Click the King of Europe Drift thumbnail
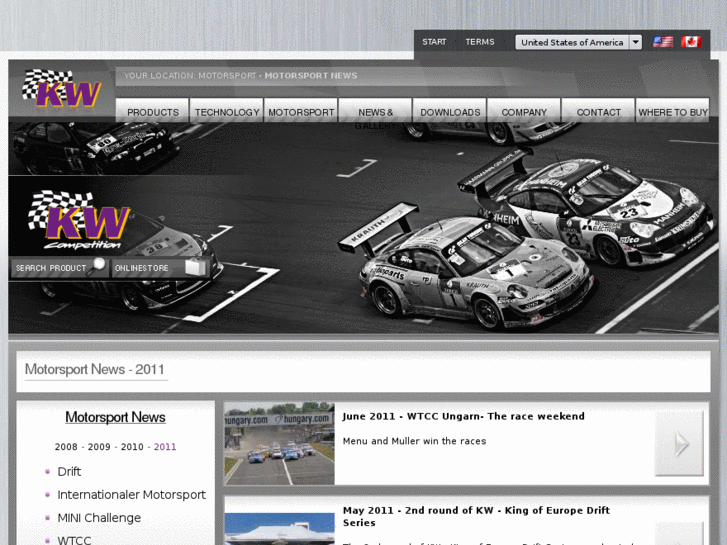 coord(279,528)
